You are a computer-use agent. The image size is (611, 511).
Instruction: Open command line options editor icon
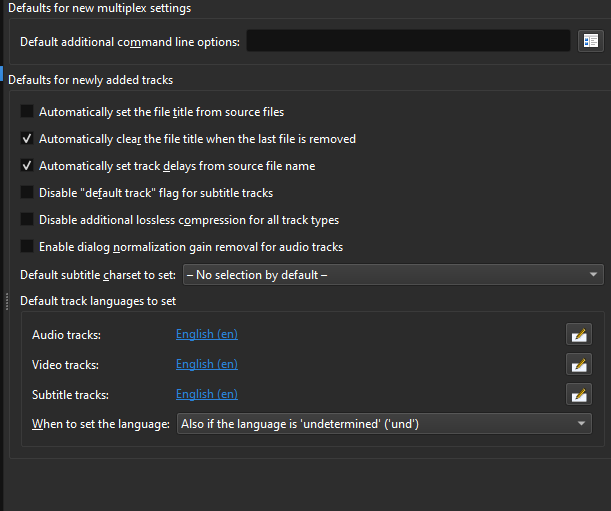pos(589,41)
